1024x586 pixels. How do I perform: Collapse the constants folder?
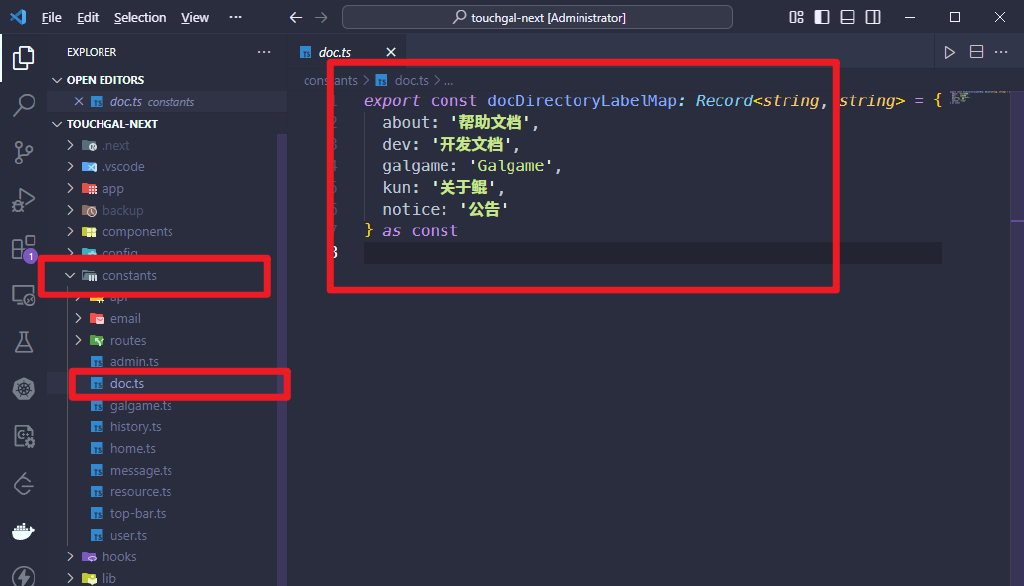(x=129, y=276)
